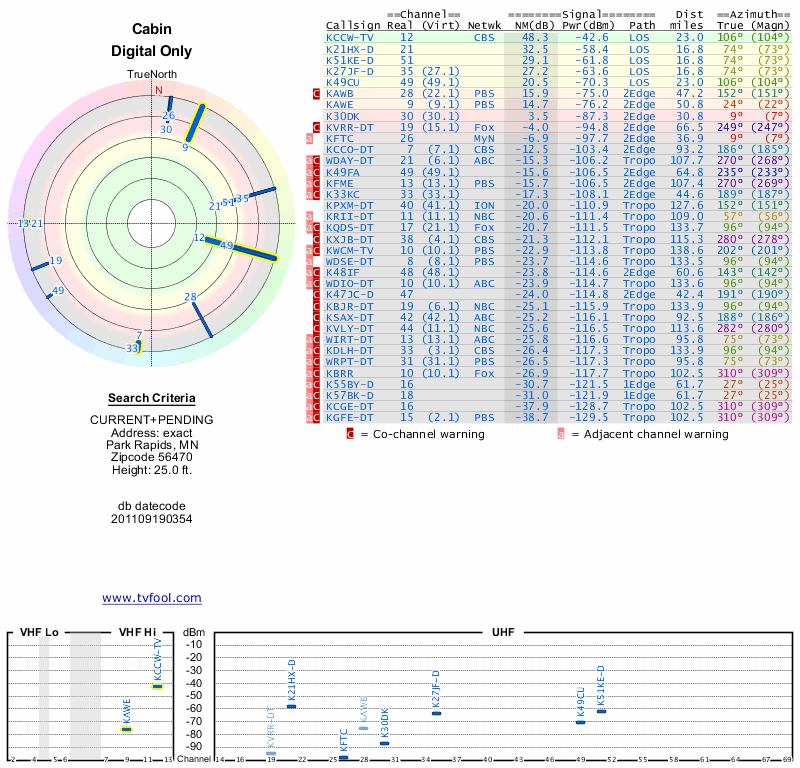The height and width of the screenshot is (768, 800).
Task: Click the K51KE-D marker in the UHF chart
Action: pos(601,711)
